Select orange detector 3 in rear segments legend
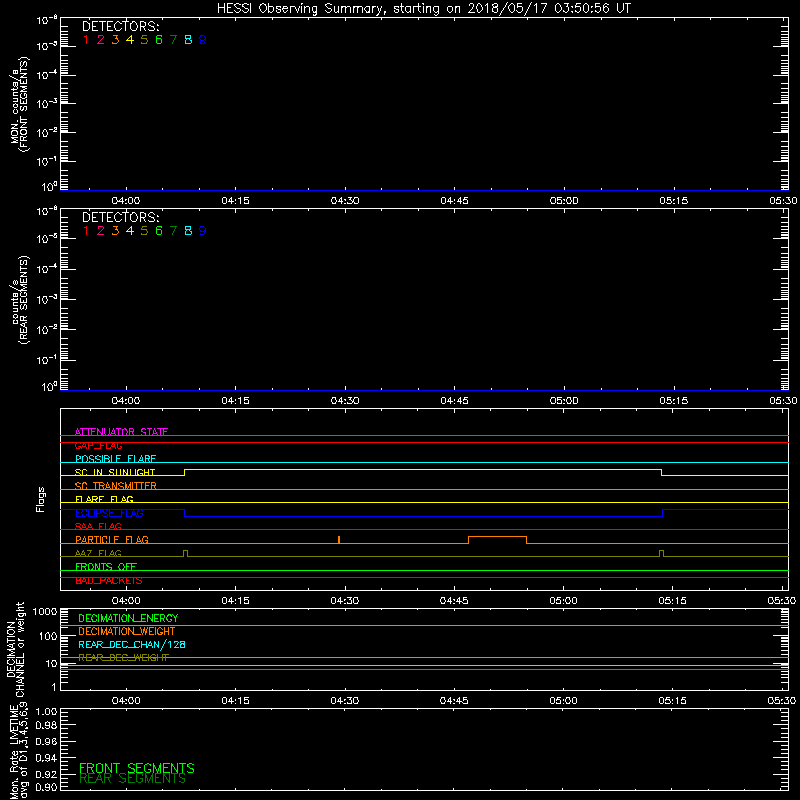 click(x=115, y=231)
